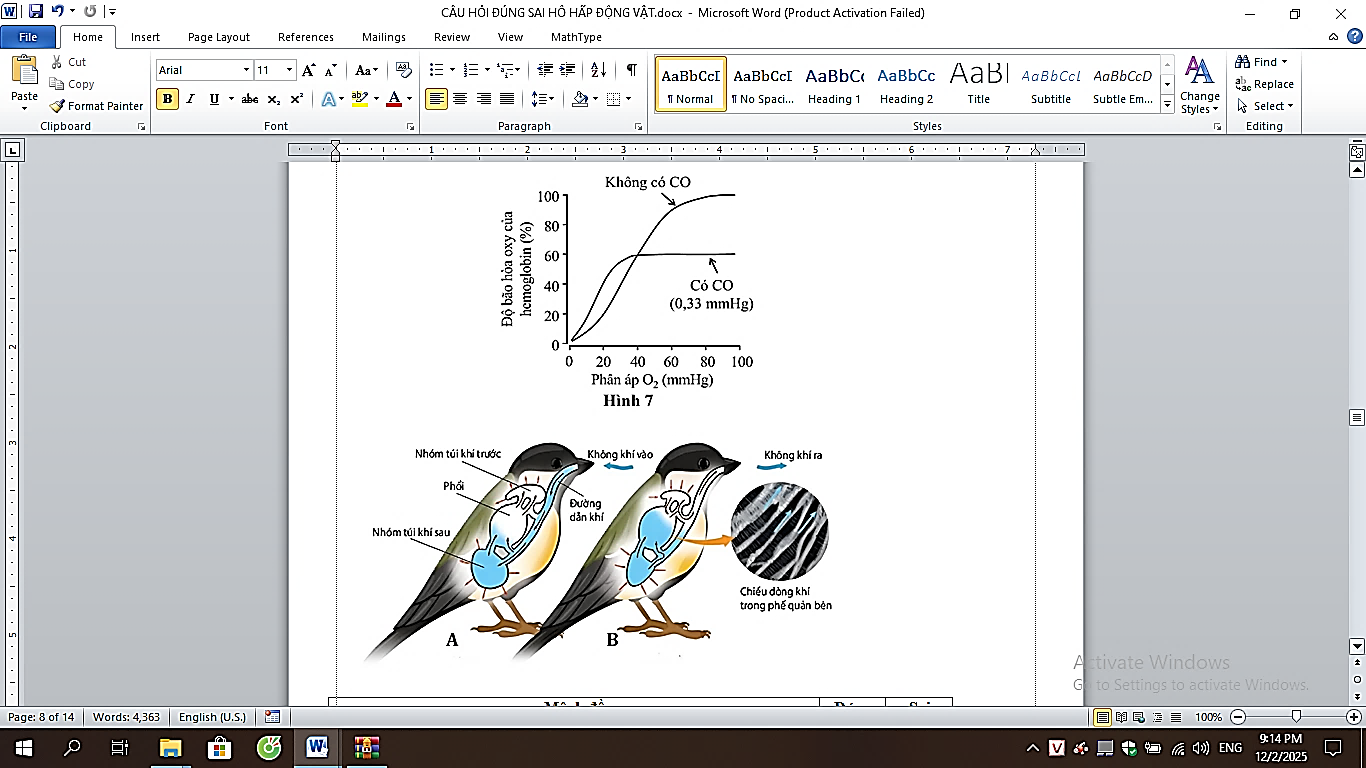Show paragraph marks with pilcrow icon

click(x=631, y=70)
